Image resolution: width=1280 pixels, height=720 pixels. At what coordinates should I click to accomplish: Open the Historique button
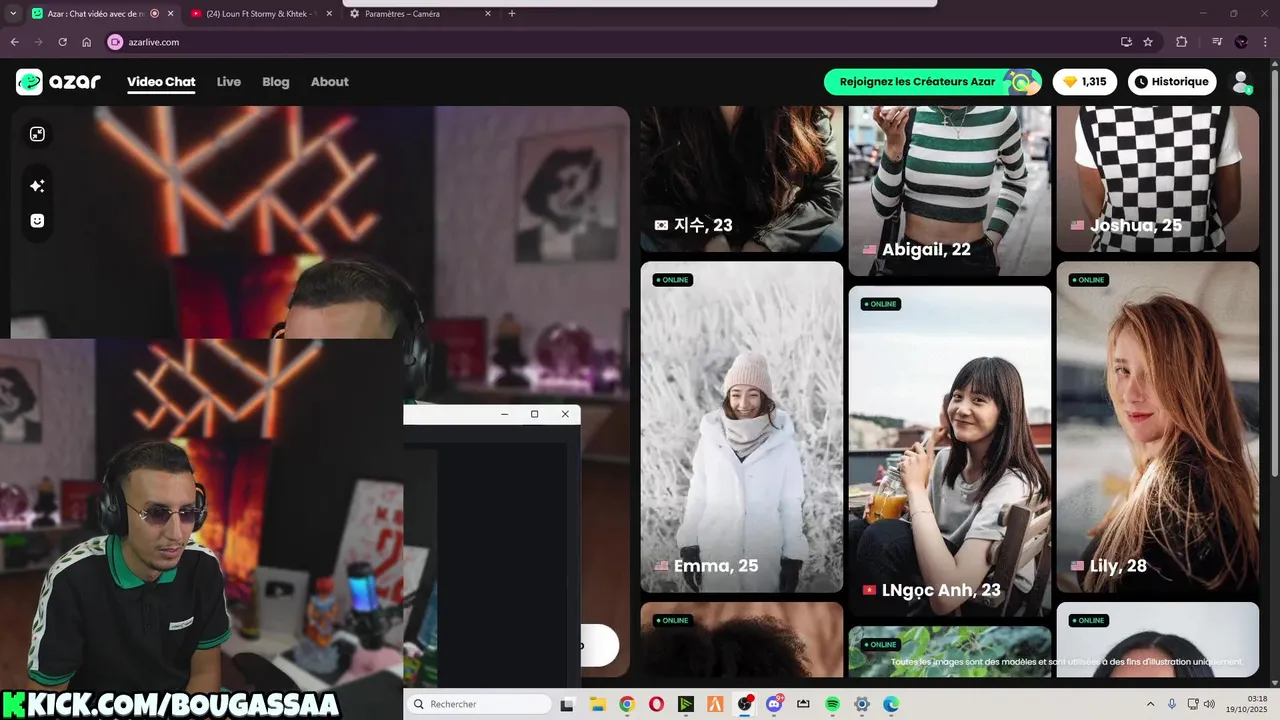tap(1172, 82)
